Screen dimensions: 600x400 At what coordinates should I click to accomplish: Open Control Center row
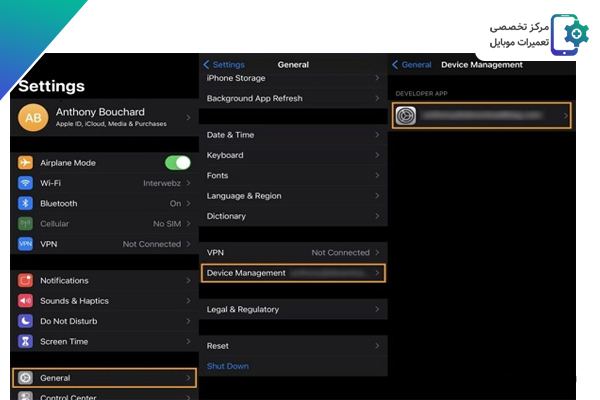[105, 396]
